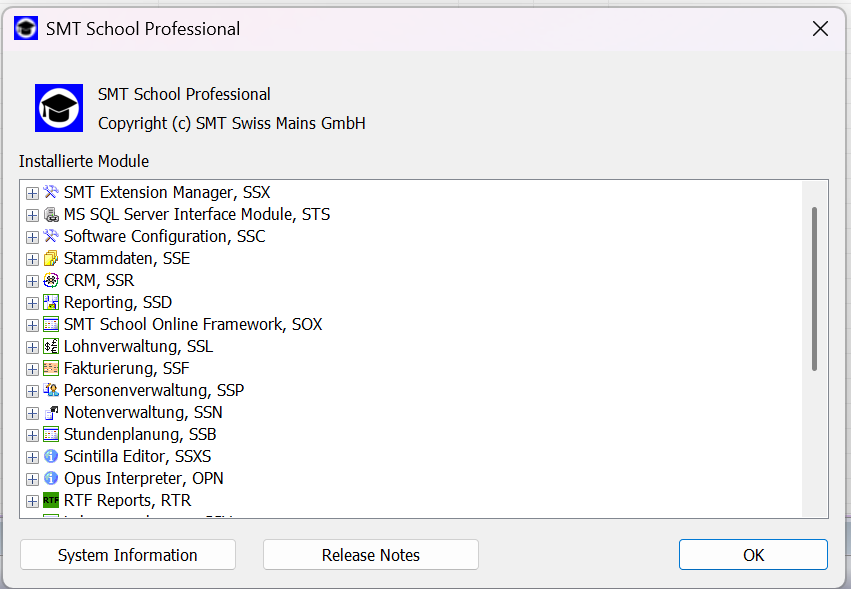851x589 pixels.
Task: Select the 'Scintilla Editor, SSXS' row
Action: click(137, 456)
